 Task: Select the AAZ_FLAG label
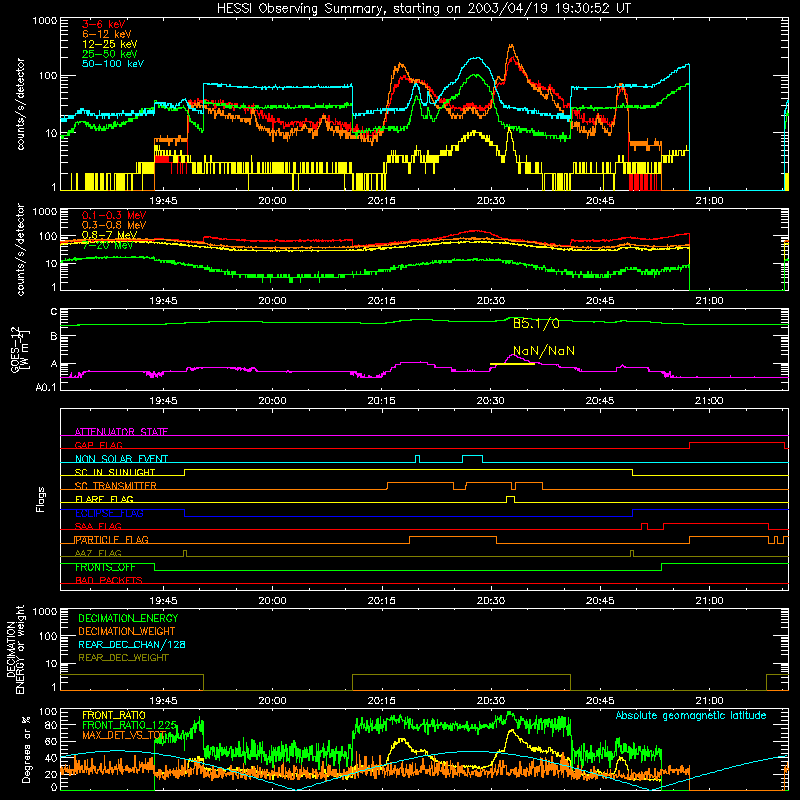[98, 553]
